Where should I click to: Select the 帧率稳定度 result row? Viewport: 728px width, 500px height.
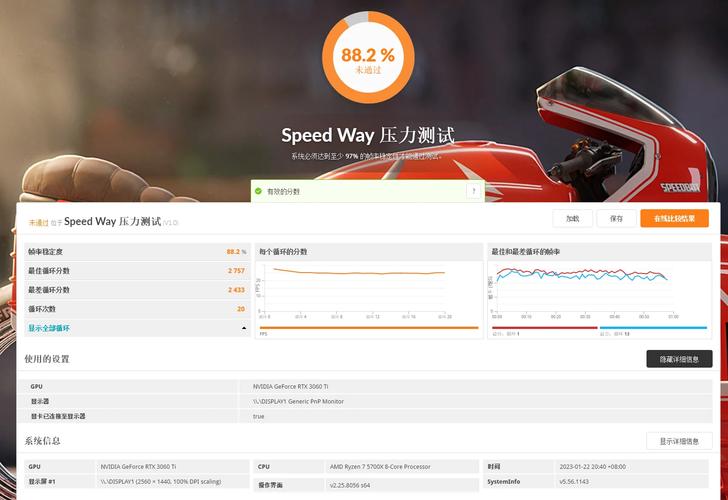point(137,252)
